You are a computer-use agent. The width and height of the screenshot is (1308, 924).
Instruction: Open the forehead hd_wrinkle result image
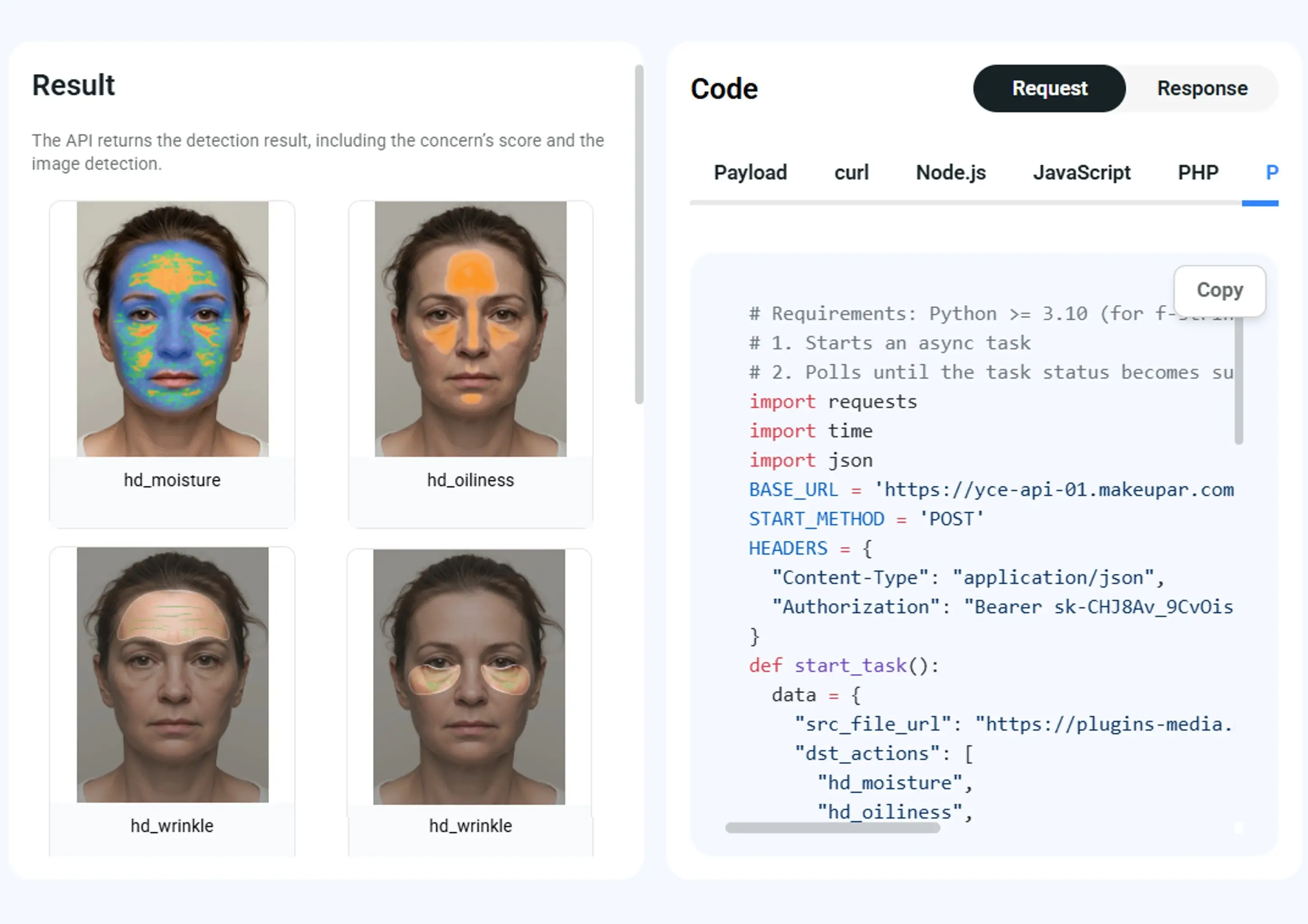pos(172,674)
